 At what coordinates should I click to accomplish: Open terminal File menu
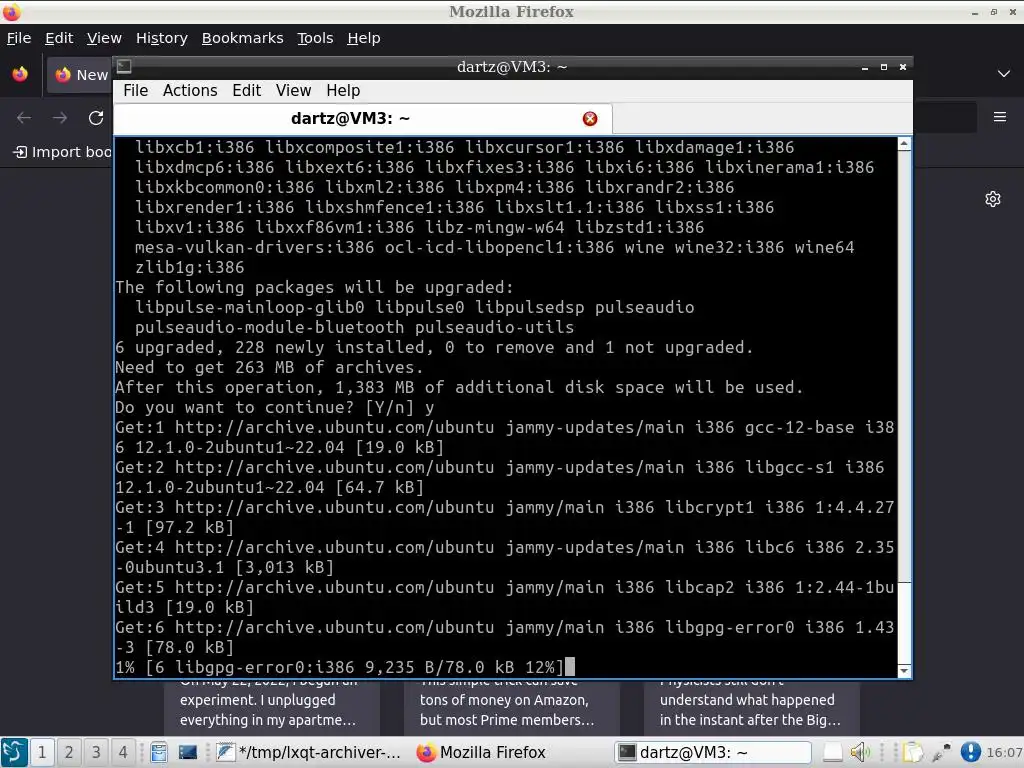pyautogui.click(x=135, y=91)
